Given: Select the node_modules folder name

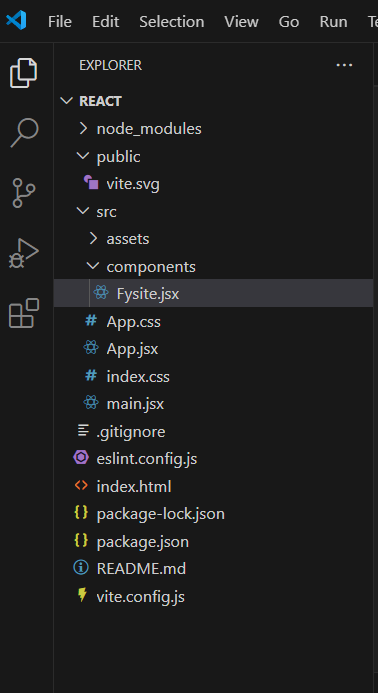Looking at the screenshot, I should 149,129.
